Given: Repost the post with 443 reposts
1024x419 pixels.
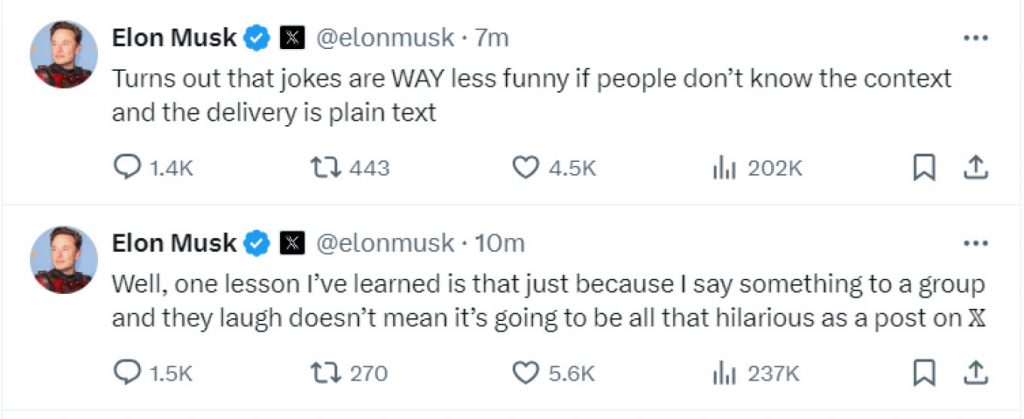Looking at the screenshot, I should pyautogui.click(x=325, y=168).
